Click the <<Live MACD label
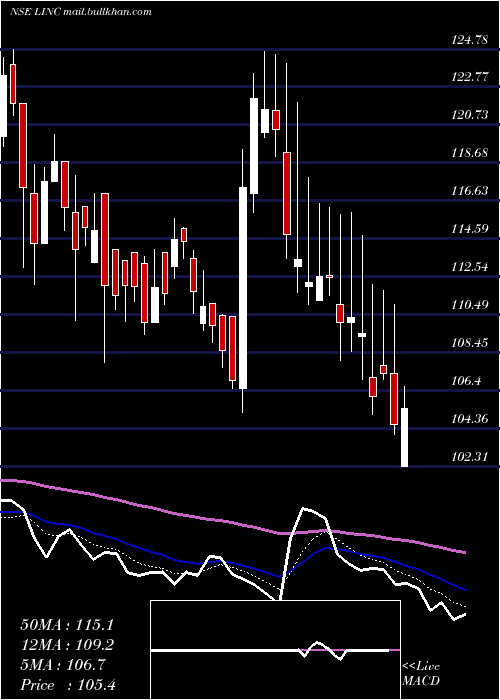Image resolution: width=500 pixels, height=700 pixels. click(x=421, y=674)
